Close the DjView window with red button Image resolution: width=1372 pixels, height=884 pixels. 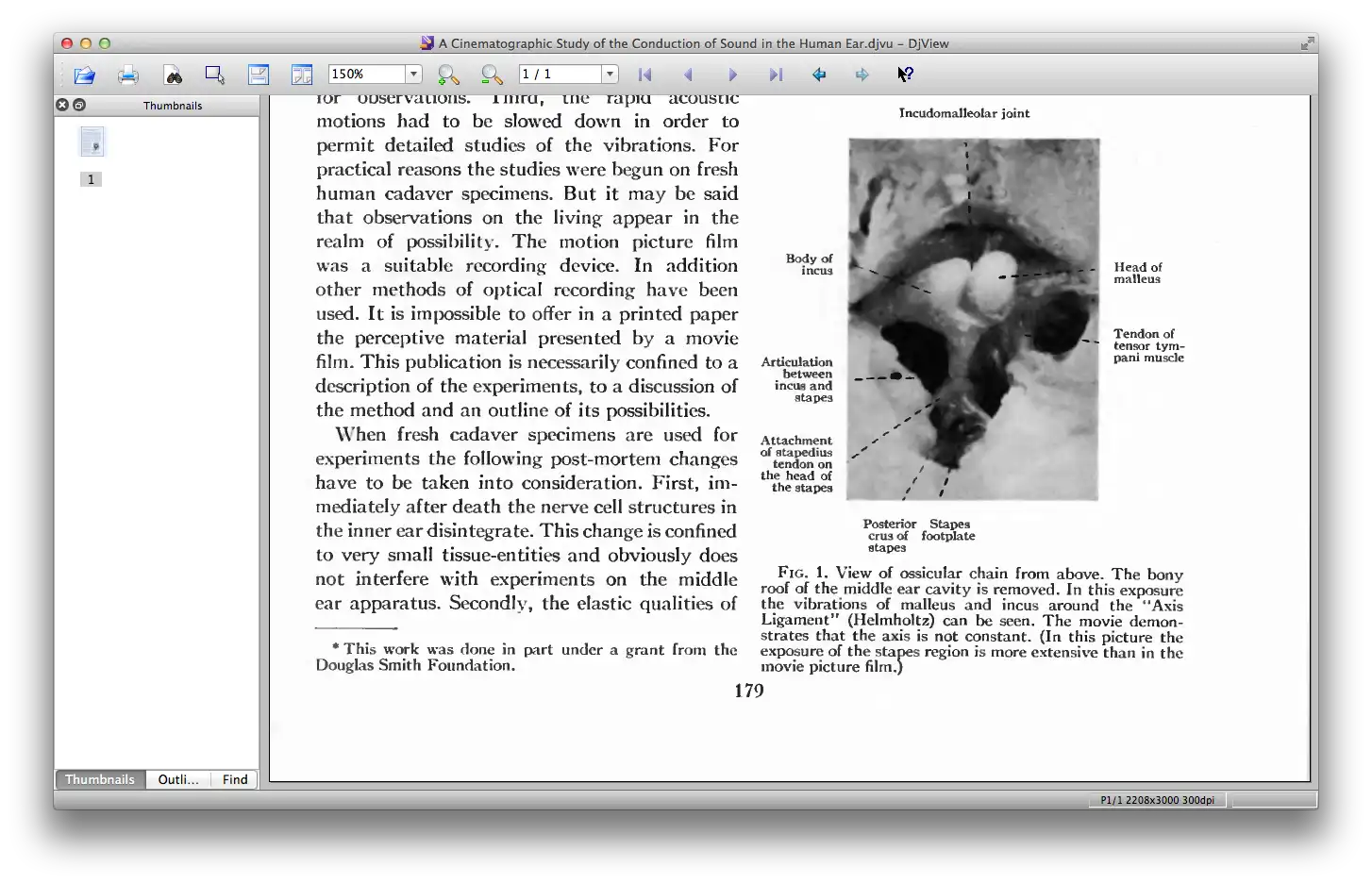67,43
